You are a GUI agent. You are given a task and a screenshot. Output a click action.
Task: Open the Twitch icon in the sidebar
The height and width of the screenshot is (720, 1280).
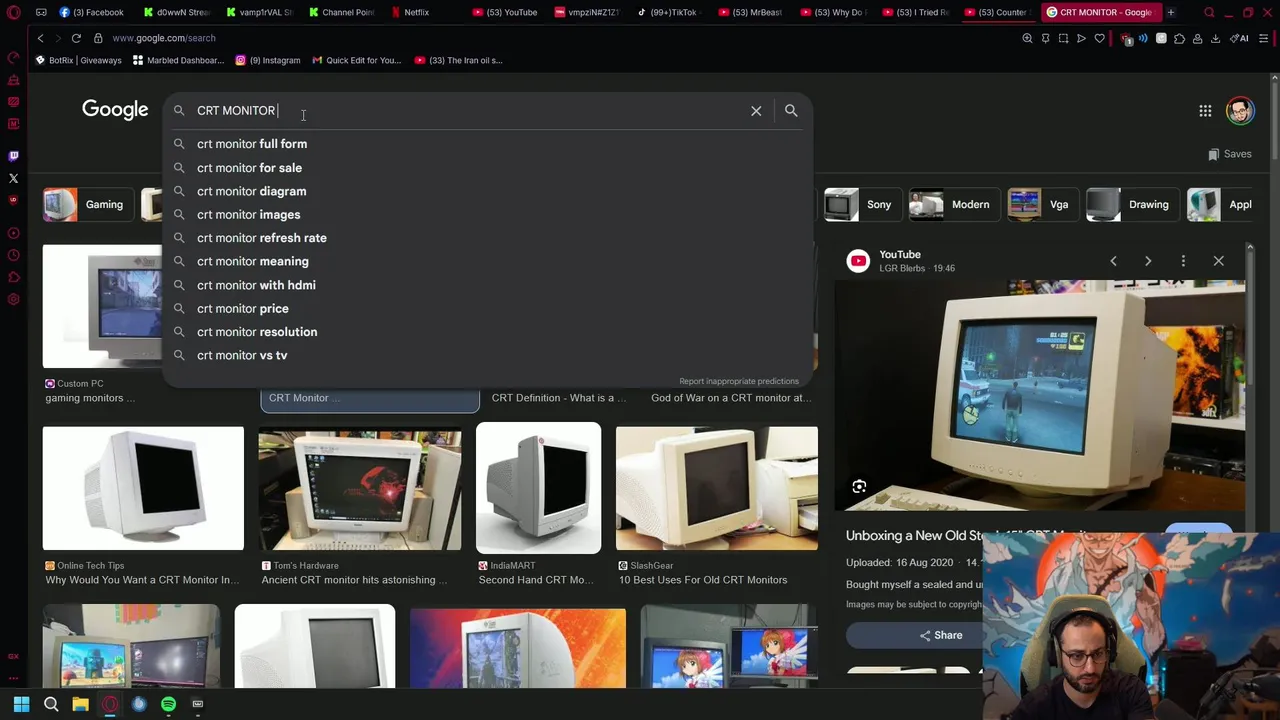click(13, 156)
